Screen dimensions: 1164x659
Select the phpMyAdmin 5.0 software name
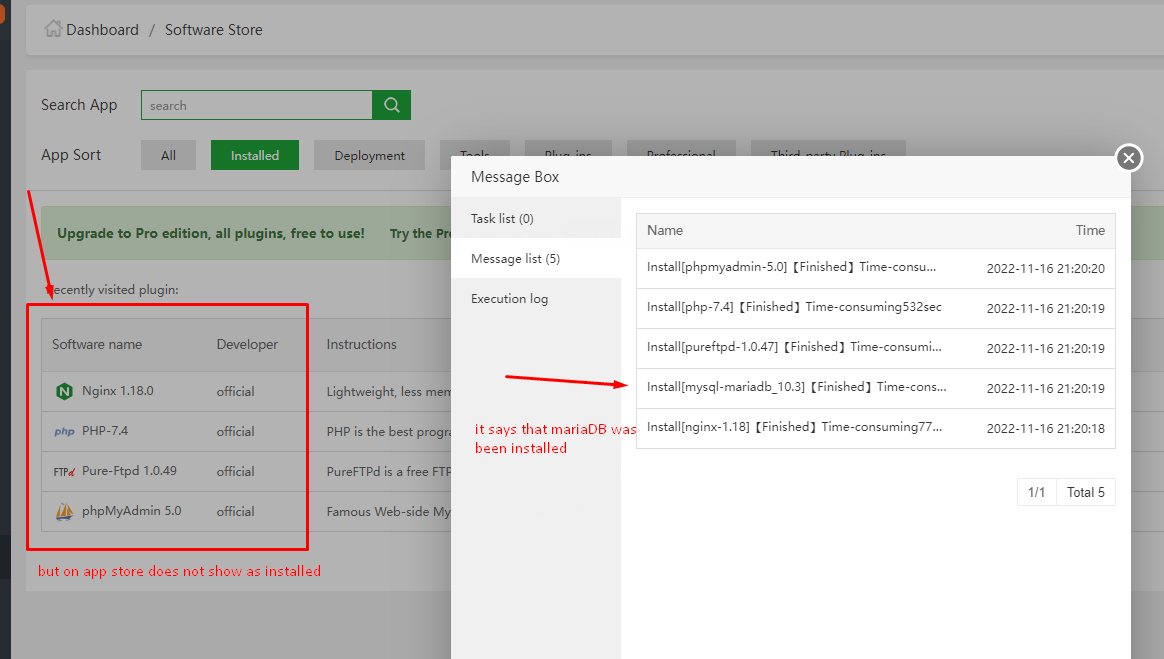[131, 511]
